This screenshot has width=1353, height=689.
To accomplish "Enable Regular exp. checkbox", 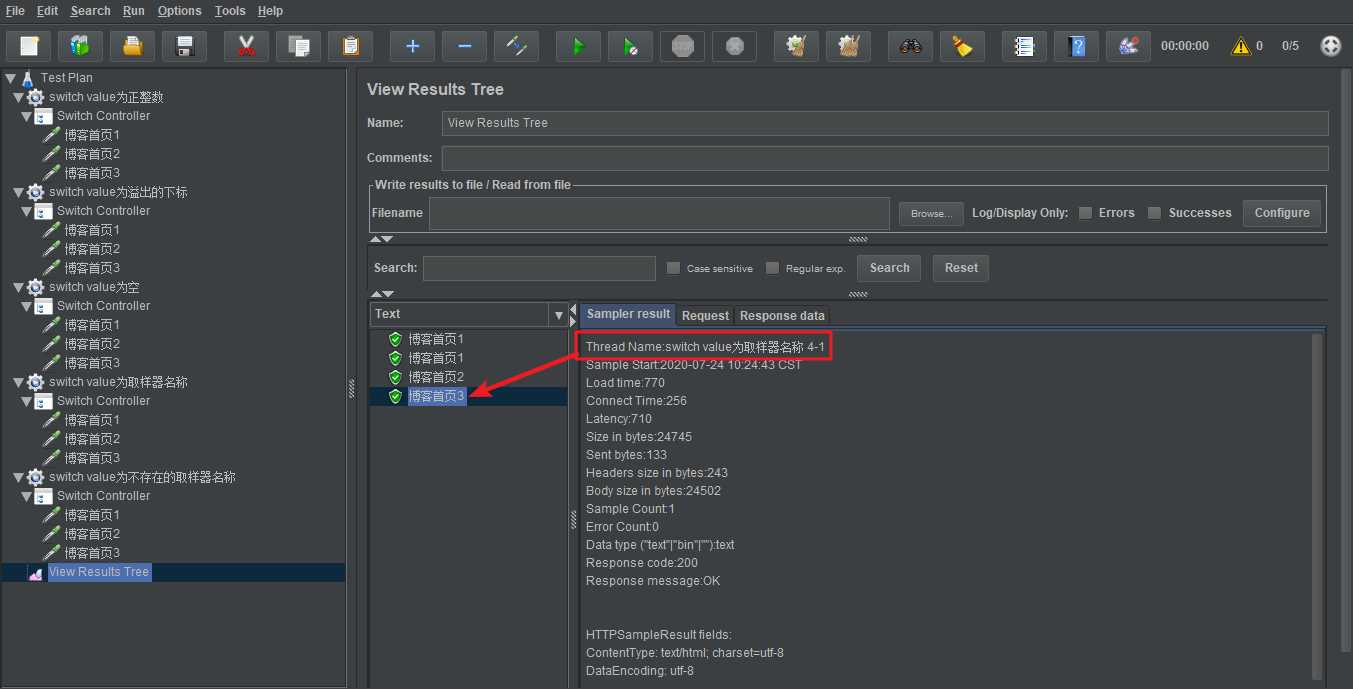I will pos(772,268).
